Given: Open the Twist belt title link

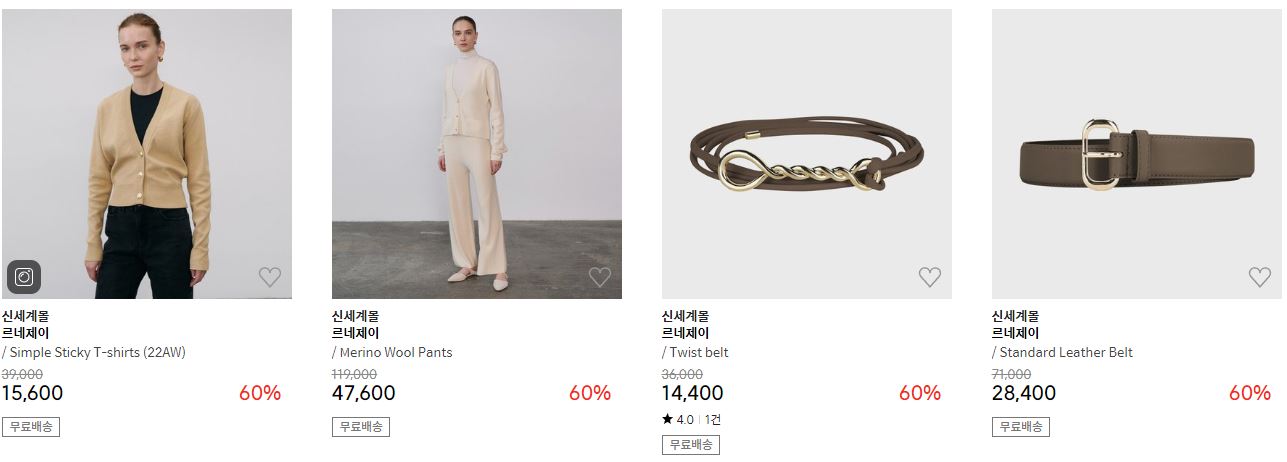Looking at the screenshot, I should [x=699, y=352].
